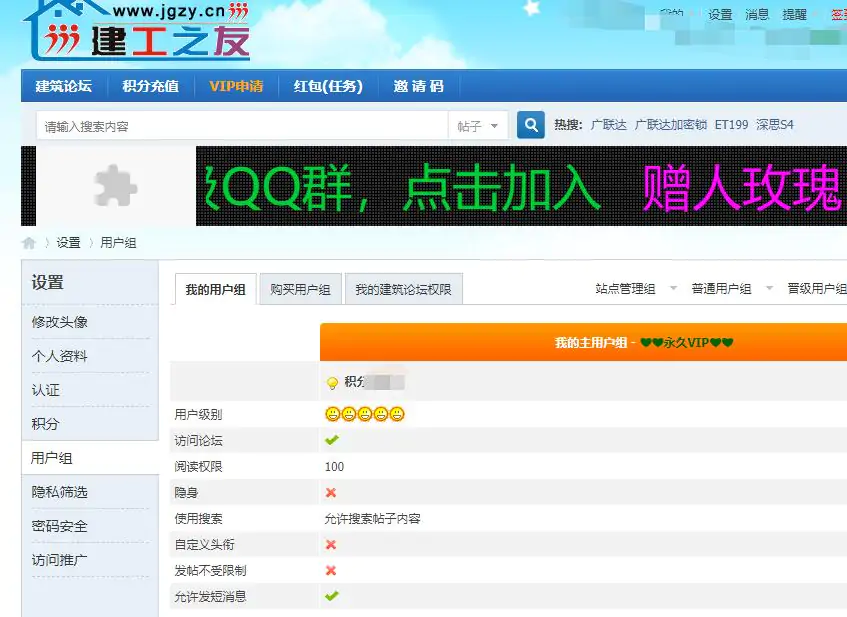847x617 pixels.
Task: Open the 晋级用户组 group list
Action: pos(817,289)
